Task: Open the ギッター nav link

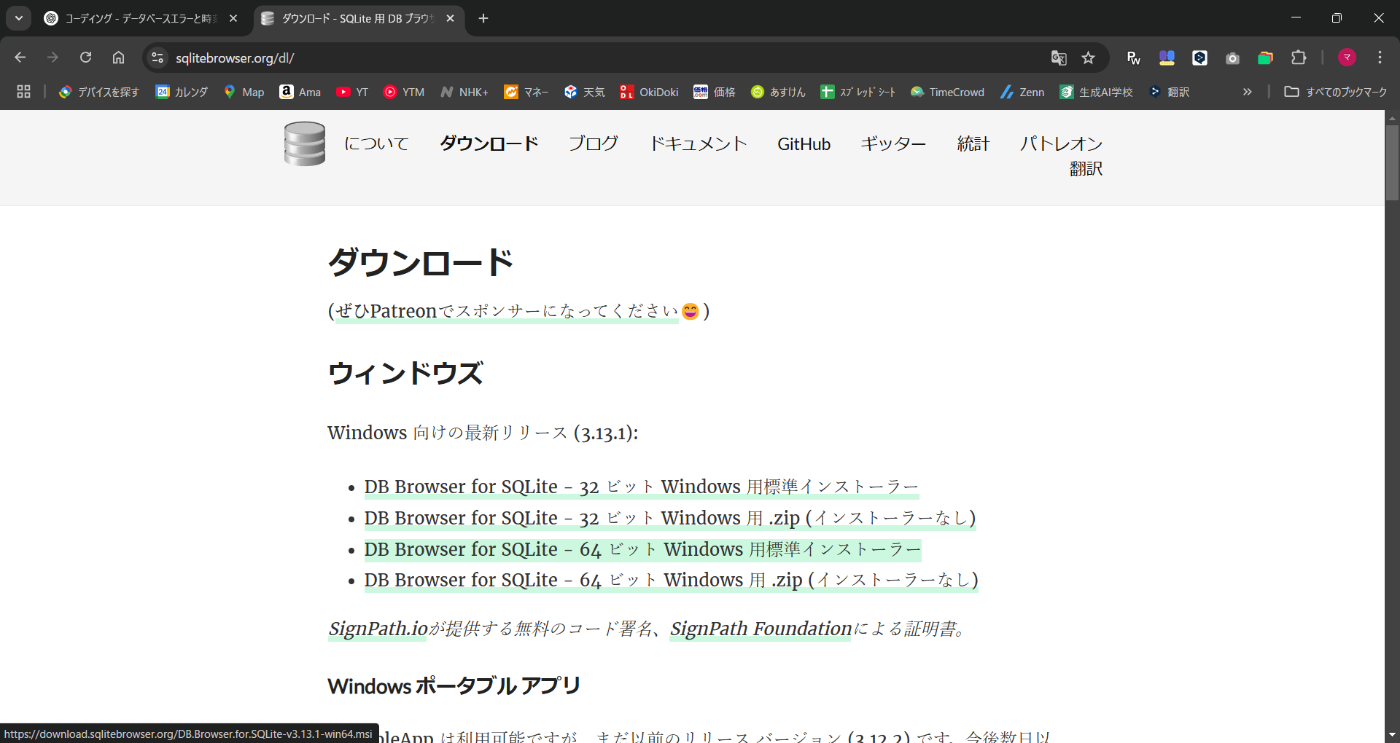Action: [893, 144]
